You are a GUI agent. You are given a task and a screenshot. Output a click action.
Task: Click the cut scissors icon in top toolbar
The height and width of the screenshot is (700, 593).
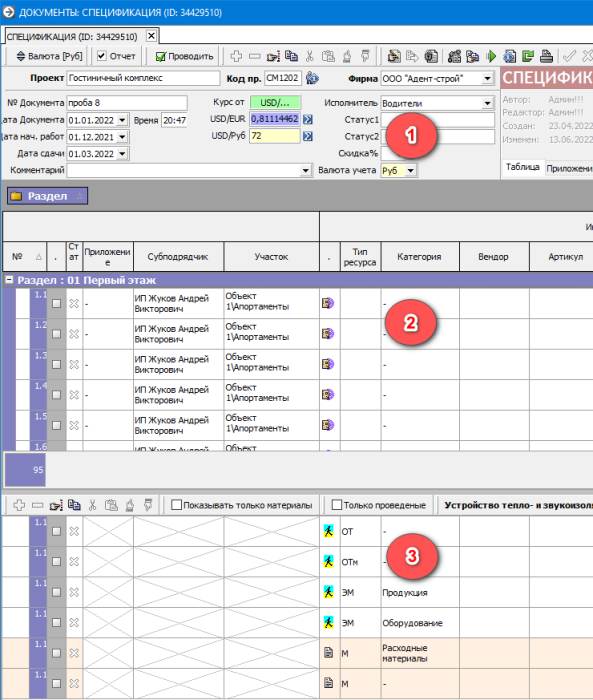(x=309, y=56)
